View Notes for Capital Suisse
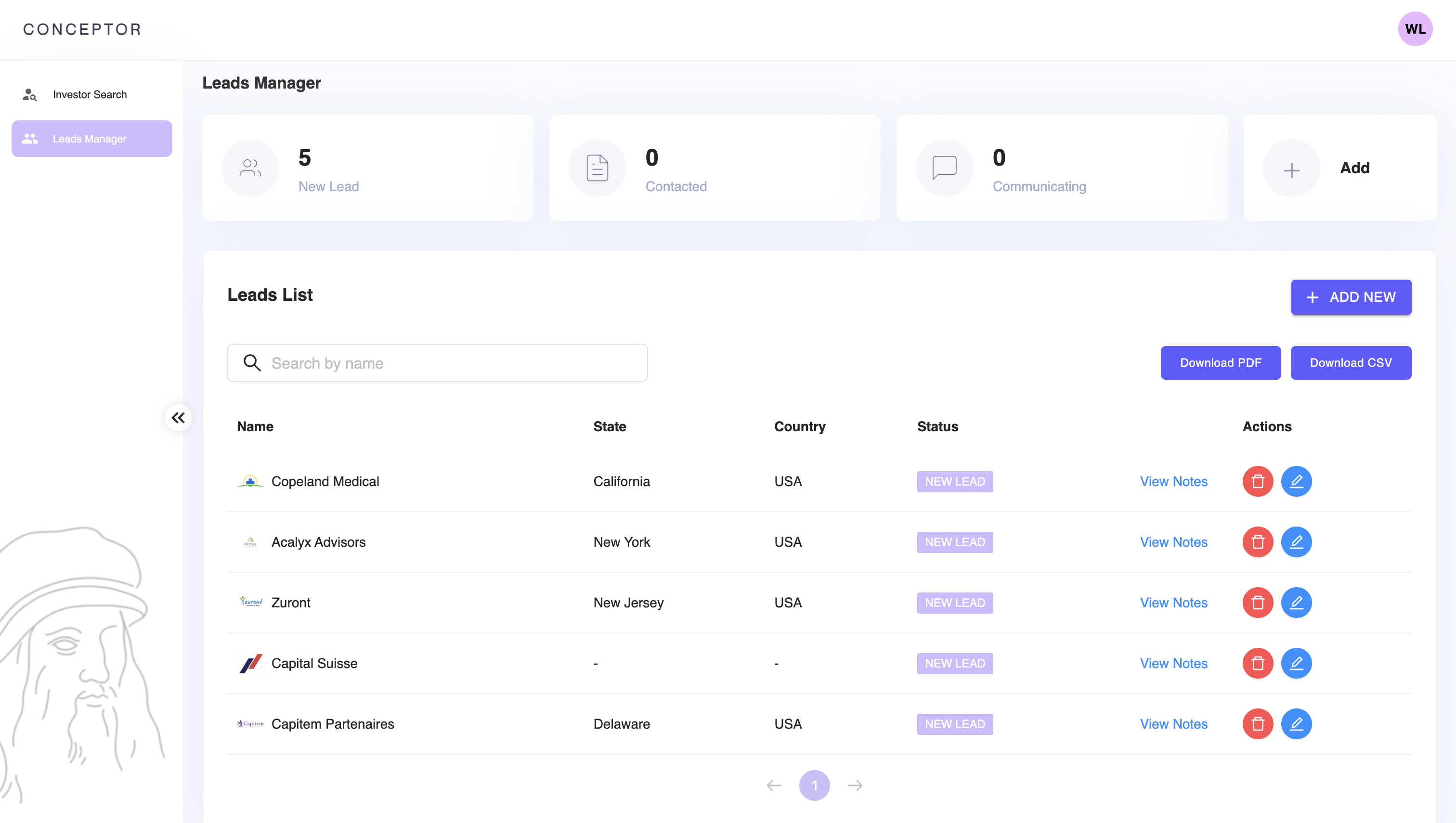 1173,663
